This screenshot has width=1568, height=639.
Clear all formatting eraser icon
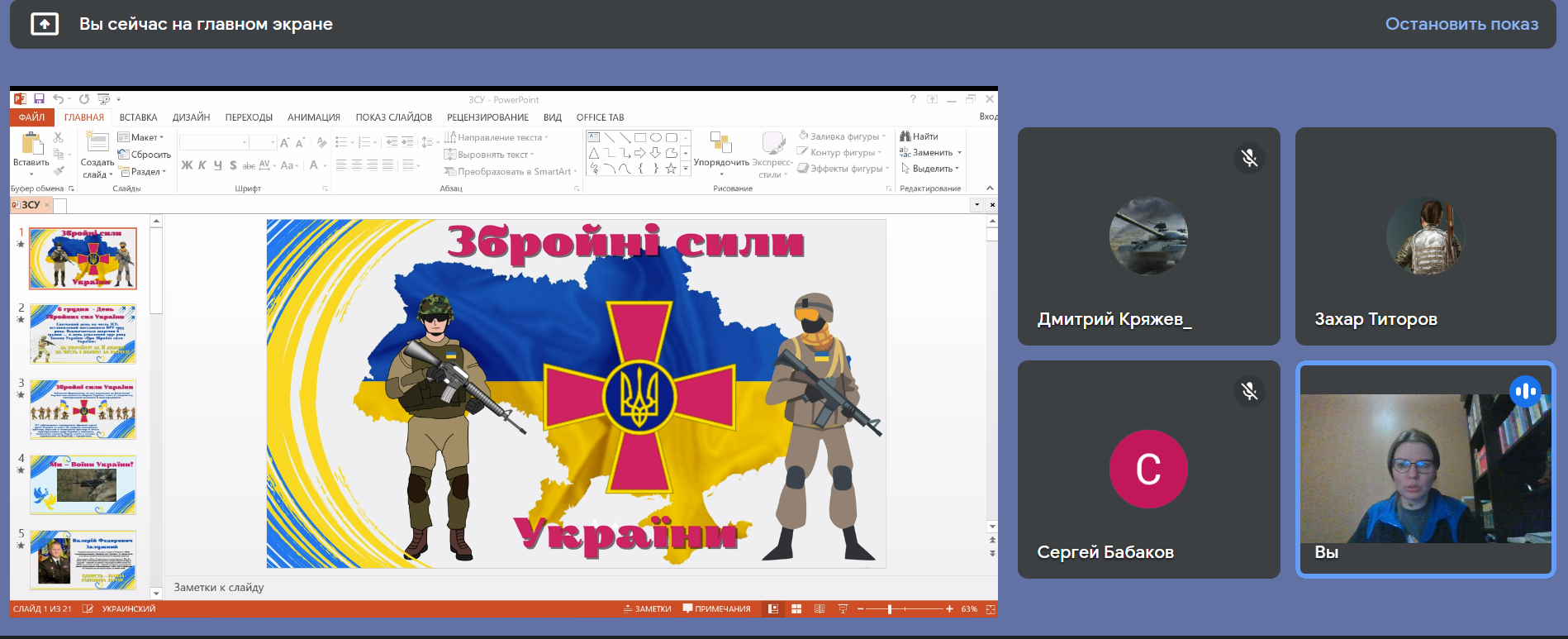(x=321, y=142)
